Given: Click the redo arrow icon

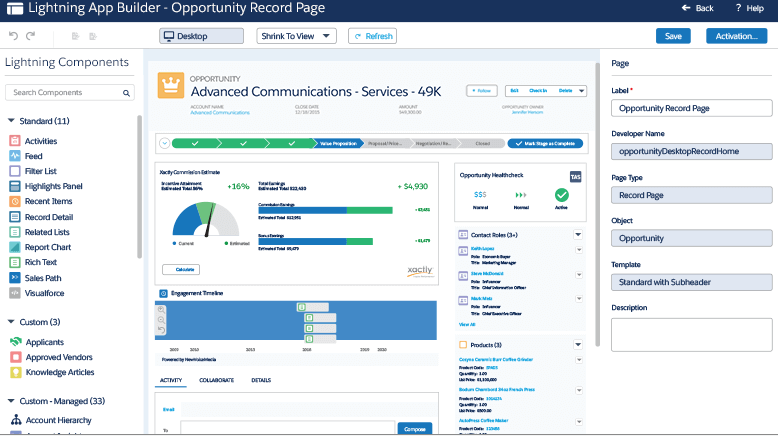Looking at the screenshot, I should point(31,36).
